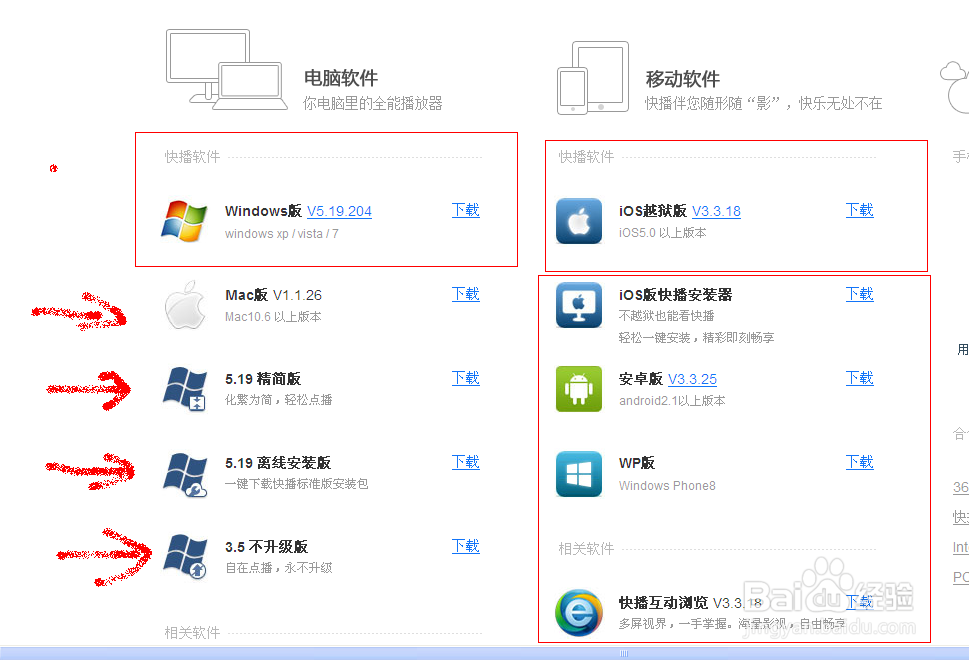Click the horizontal scrollbar at the bottom
The width and height of the screenshot is (969, 660).
[x=484, y=653]
